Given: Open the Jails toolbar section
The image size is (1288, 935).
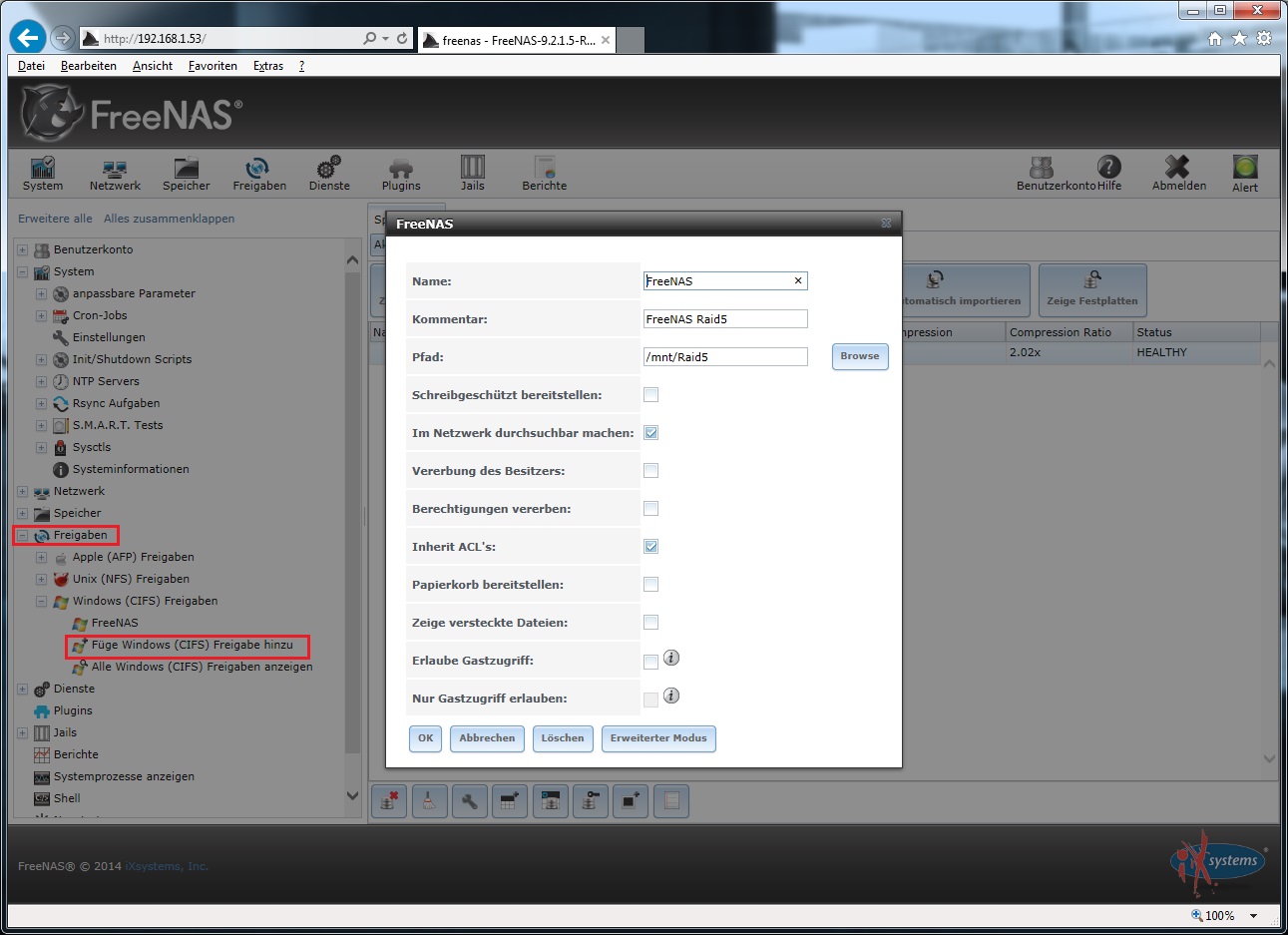Looking at the screenshot, I should coord(473,173).
